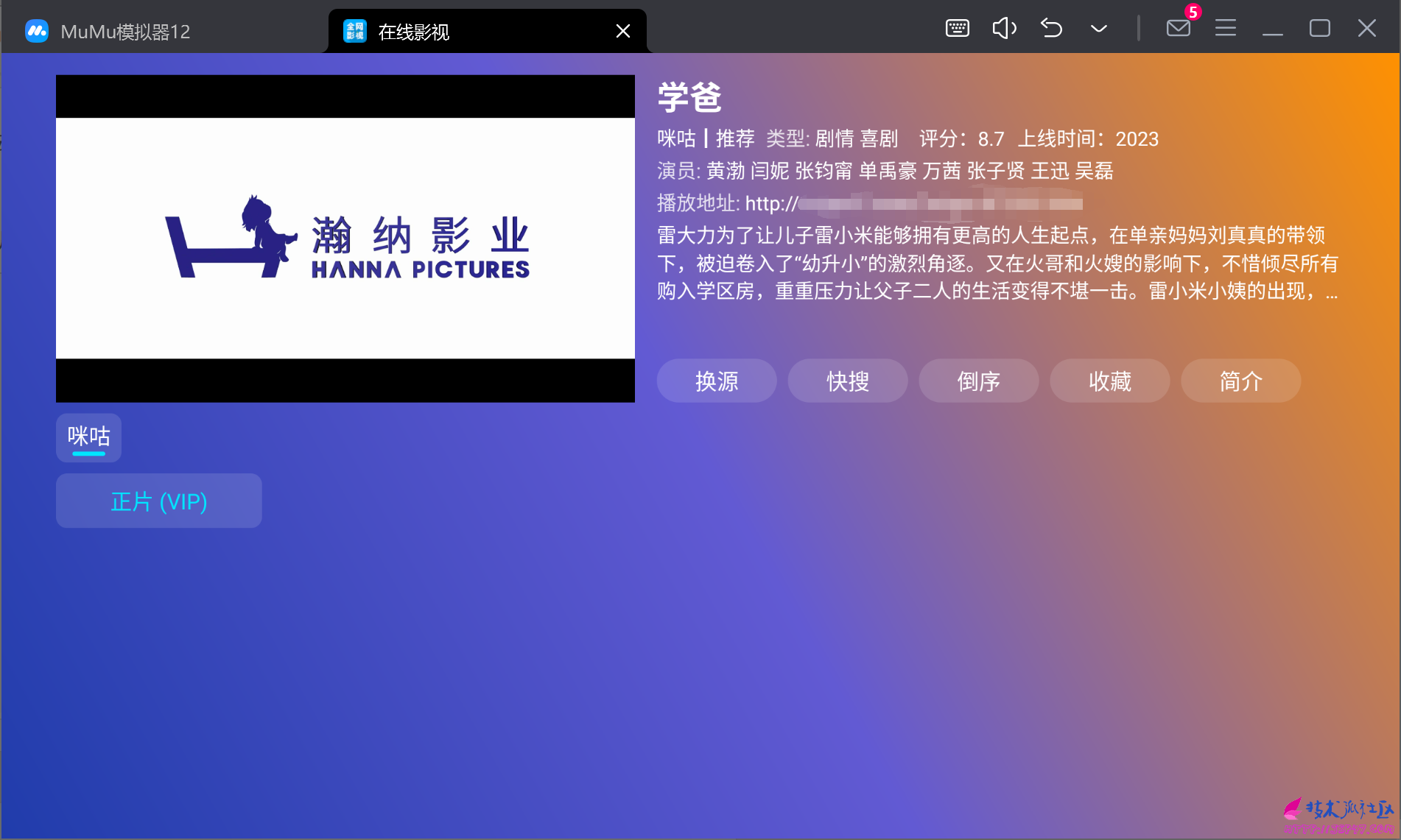Click the 倒序 button

[979, 381]
